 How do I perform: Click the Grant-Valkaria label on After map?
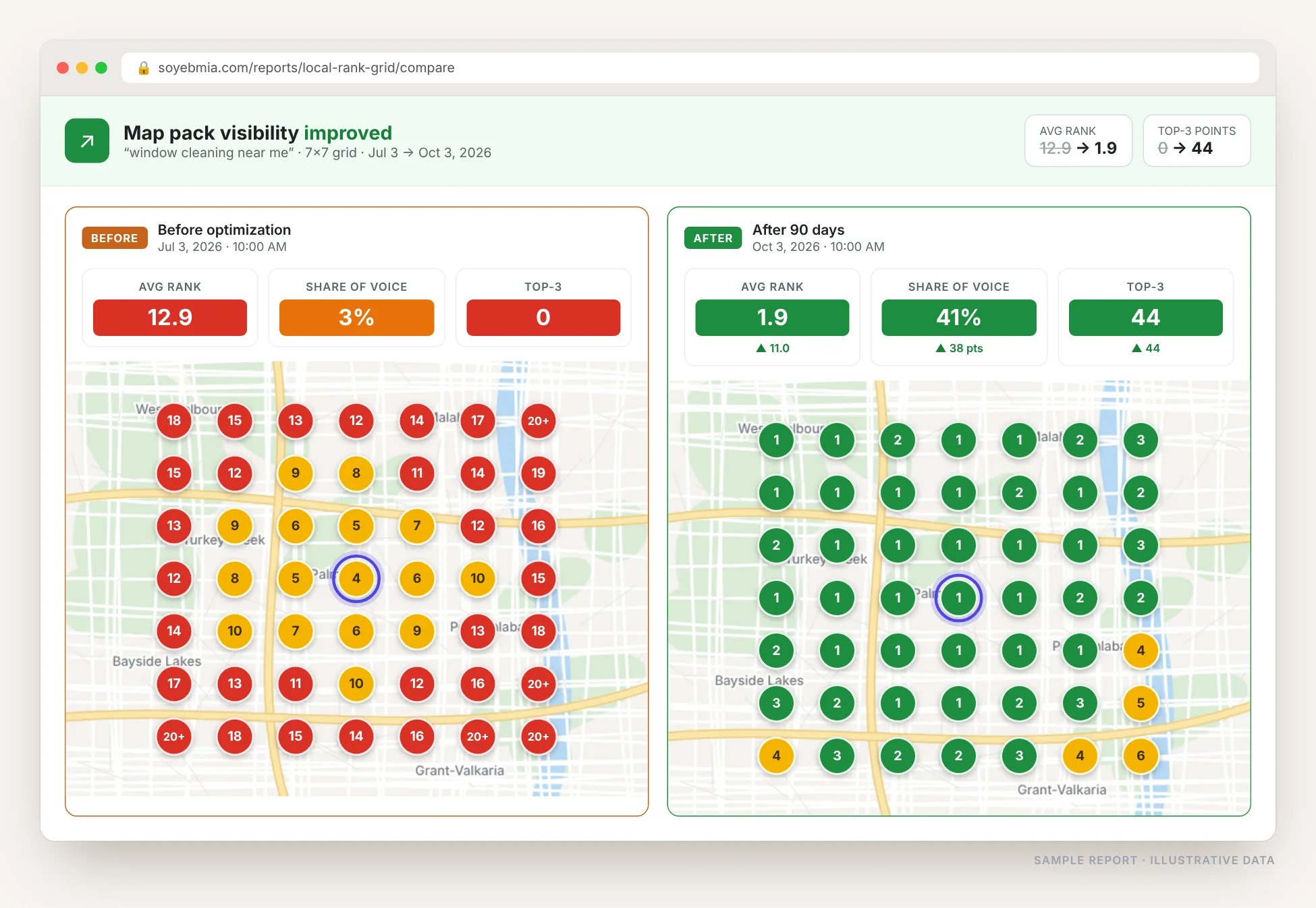[1062, 790]
